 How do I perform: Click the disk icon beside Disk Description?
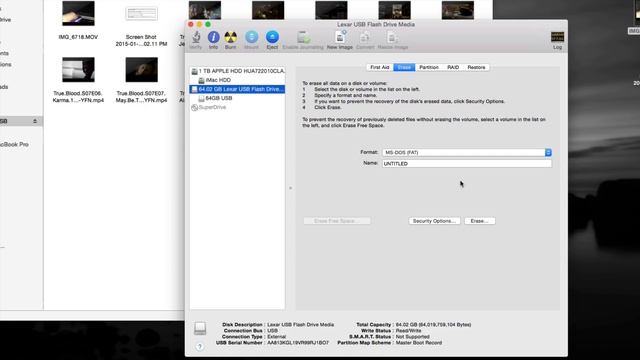coord(200,328)
